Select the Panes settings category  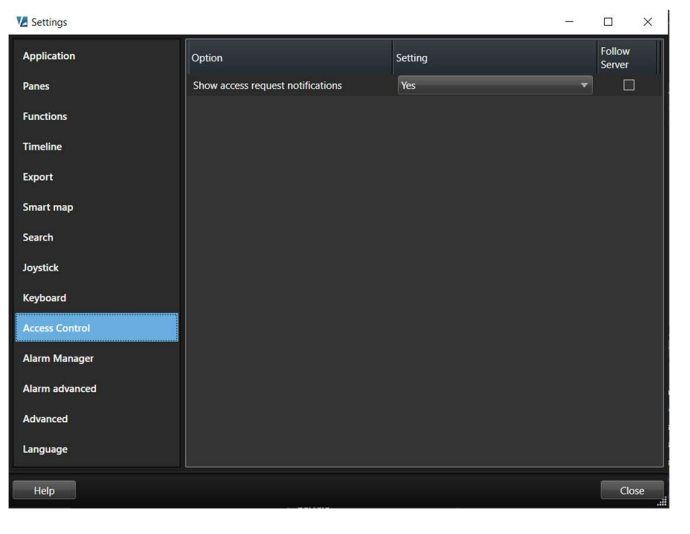[x=36, y=86]
